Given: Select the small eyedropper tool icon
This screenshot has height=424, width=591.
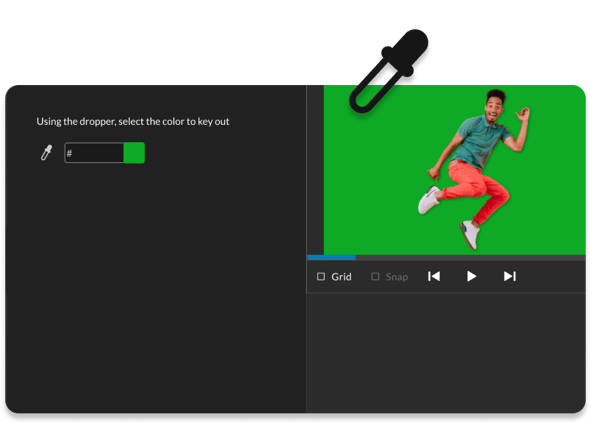Looking at the screenshot, I should pyautogui.click(x=46, y=153).
